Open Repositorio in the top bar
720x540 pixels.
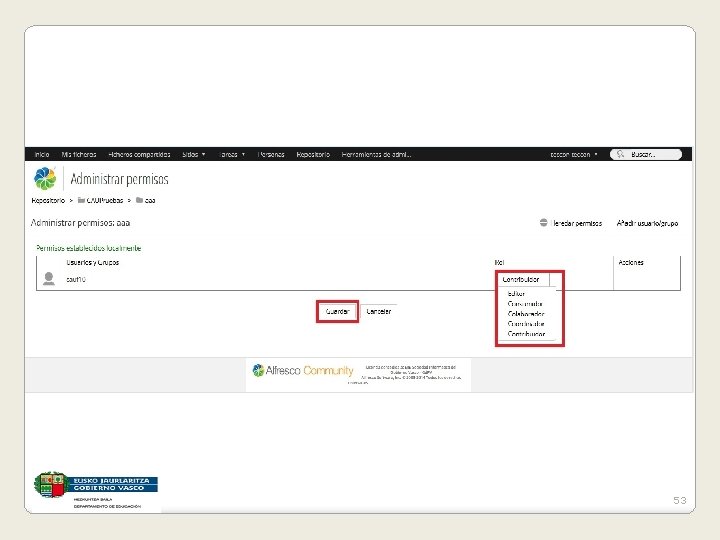click(x=313, y=154)
